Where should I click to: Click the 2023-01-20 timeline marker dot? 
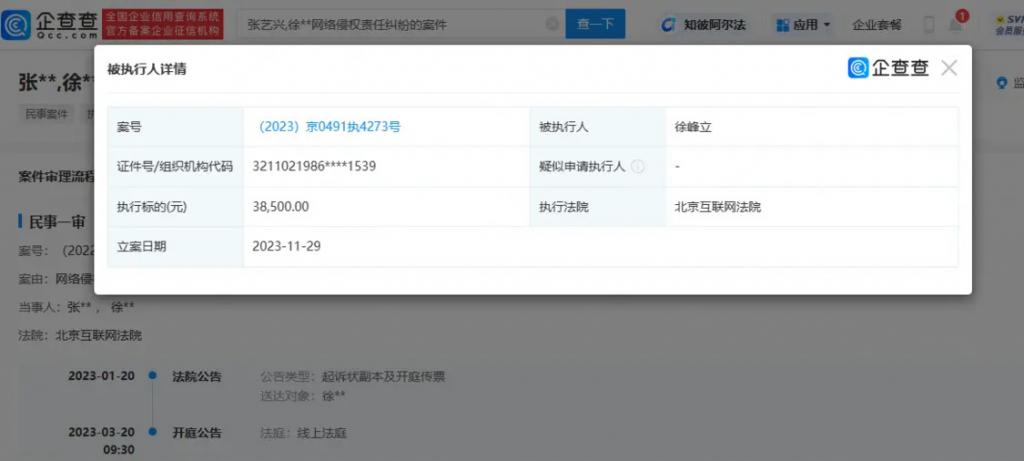(x=152, y=376)
